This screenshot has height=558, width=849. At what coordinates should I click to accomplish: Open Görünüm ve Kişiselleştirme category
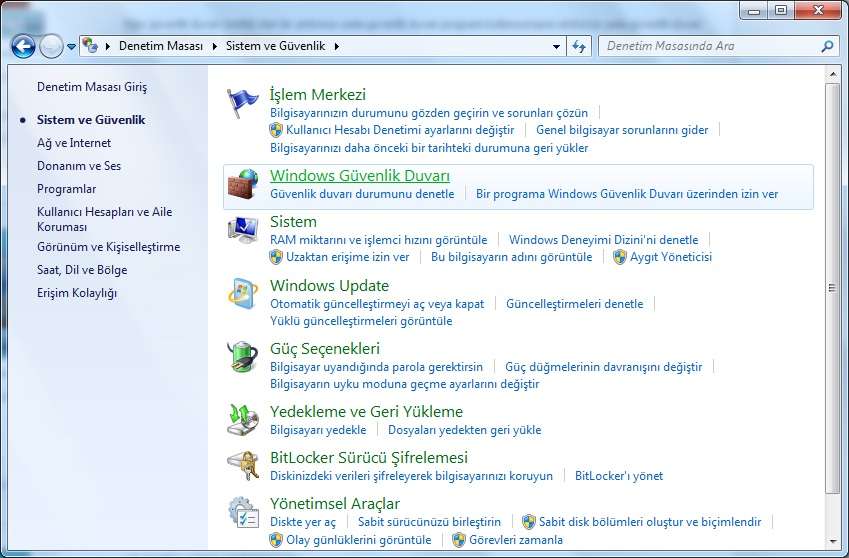click(109, 247)
